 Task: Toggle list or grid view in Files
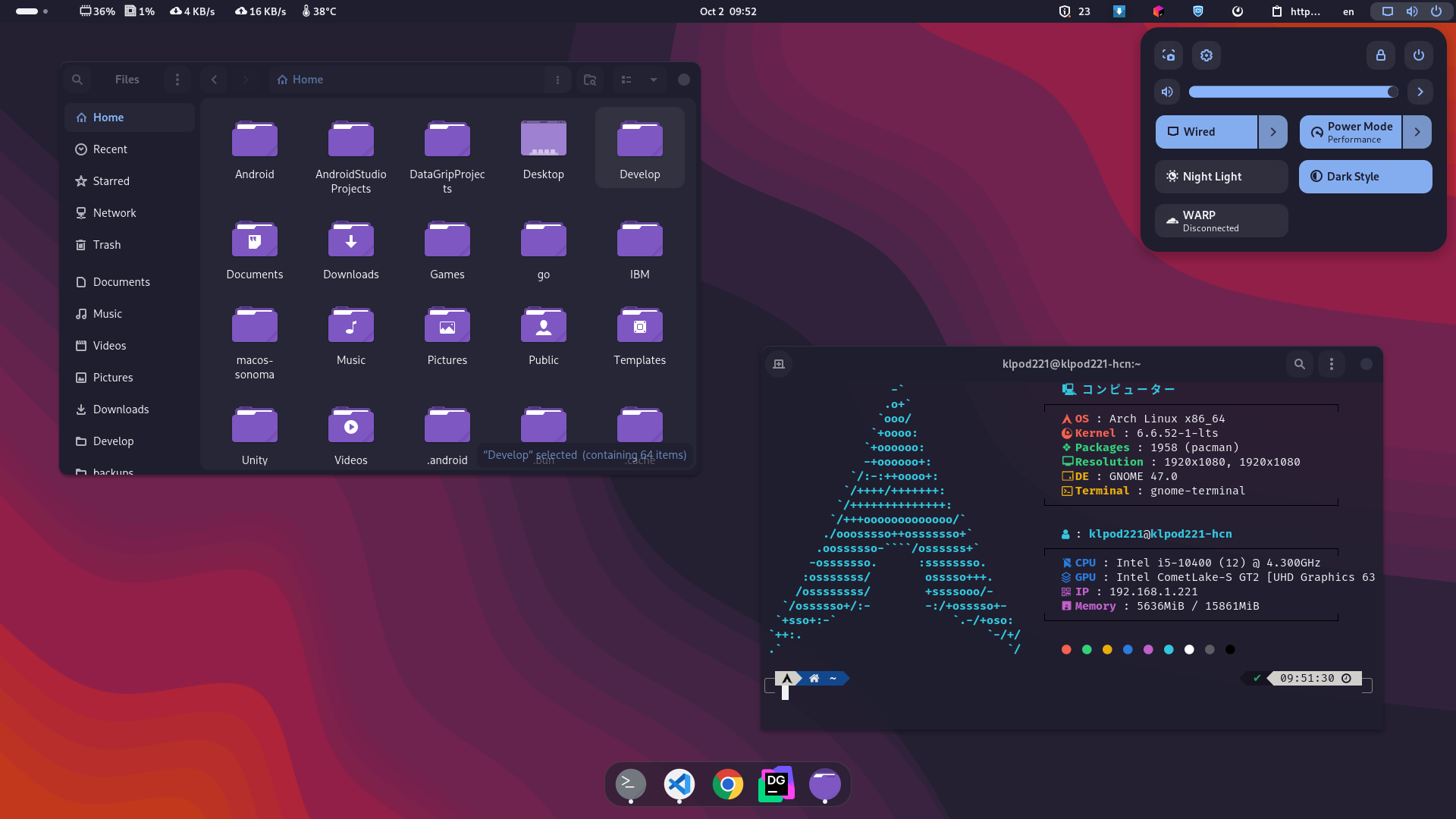626,80
